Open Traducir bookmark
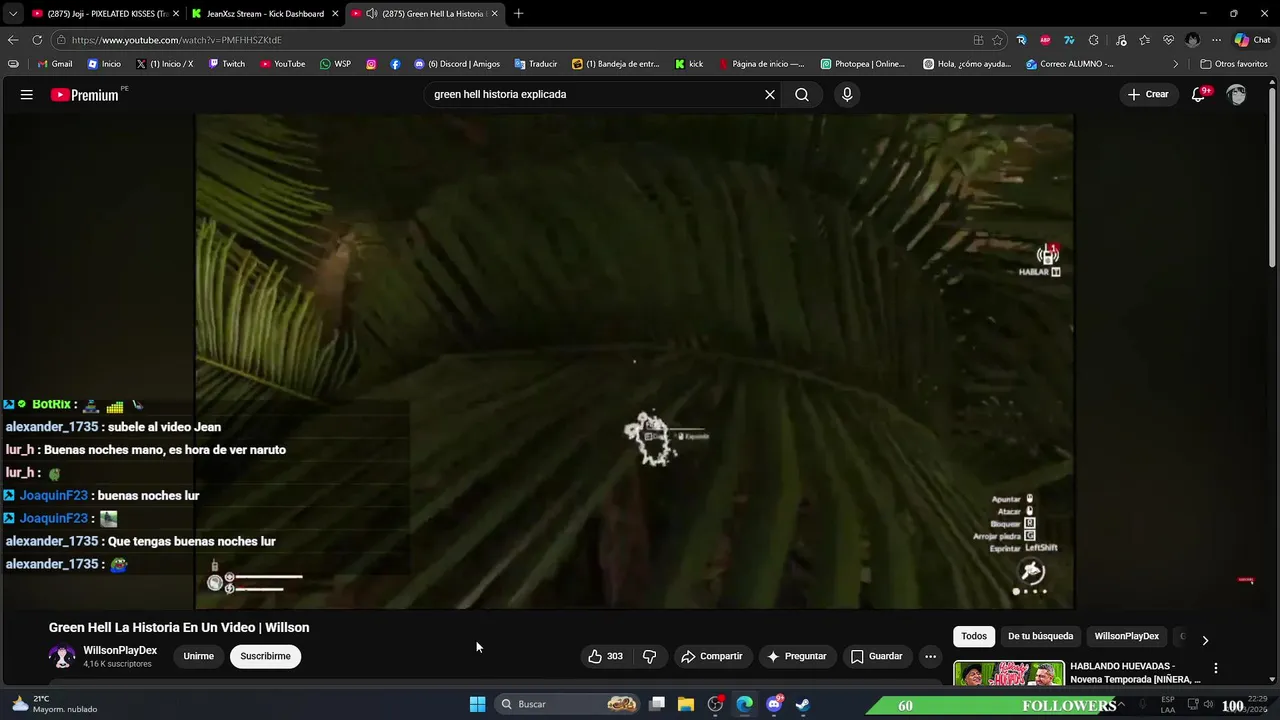Screen dimensions: 1280x720 coord(536,64)
